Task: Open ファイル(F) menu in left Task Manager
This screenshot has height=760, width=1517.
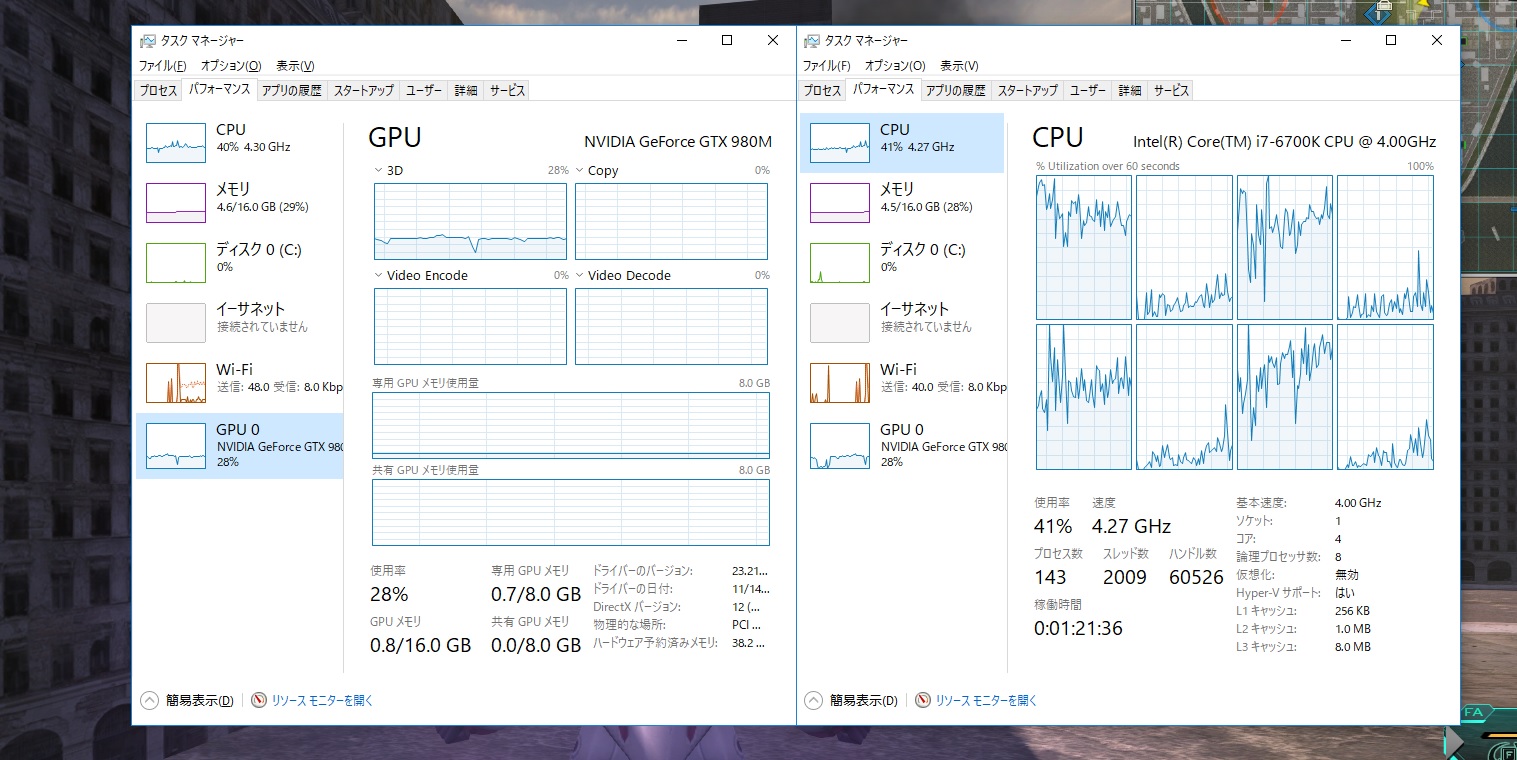Action: point(162,66)
